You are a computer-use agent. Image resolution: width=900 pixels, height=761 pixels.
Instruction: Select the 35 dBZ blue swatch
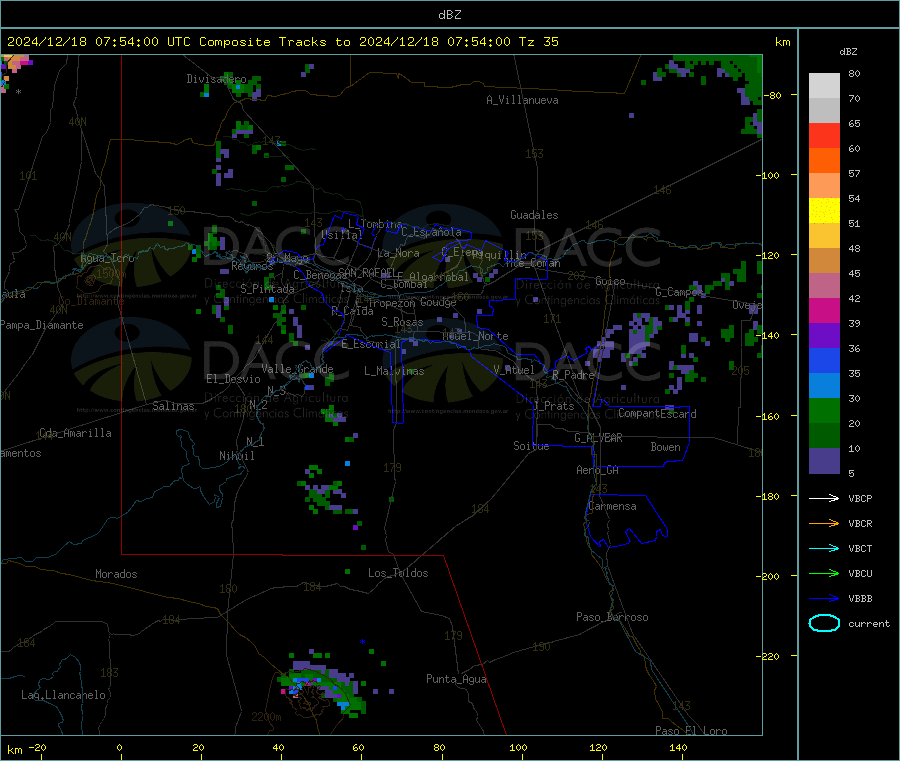824,360
